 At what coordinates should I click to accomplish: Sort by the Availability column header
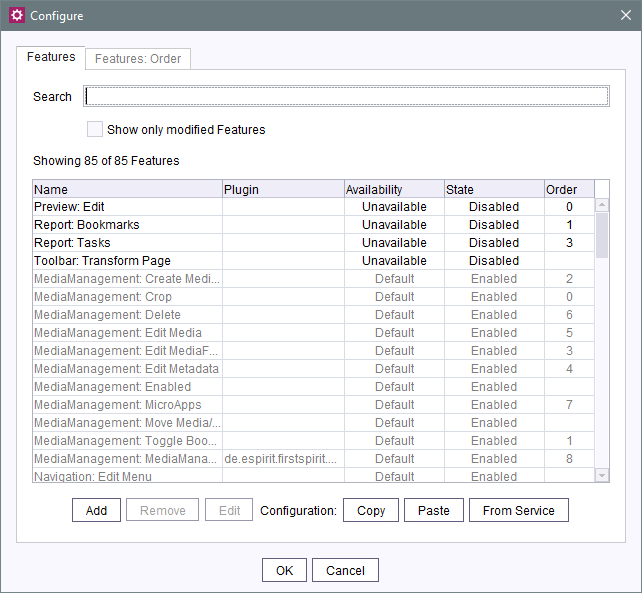coord(394,189)
